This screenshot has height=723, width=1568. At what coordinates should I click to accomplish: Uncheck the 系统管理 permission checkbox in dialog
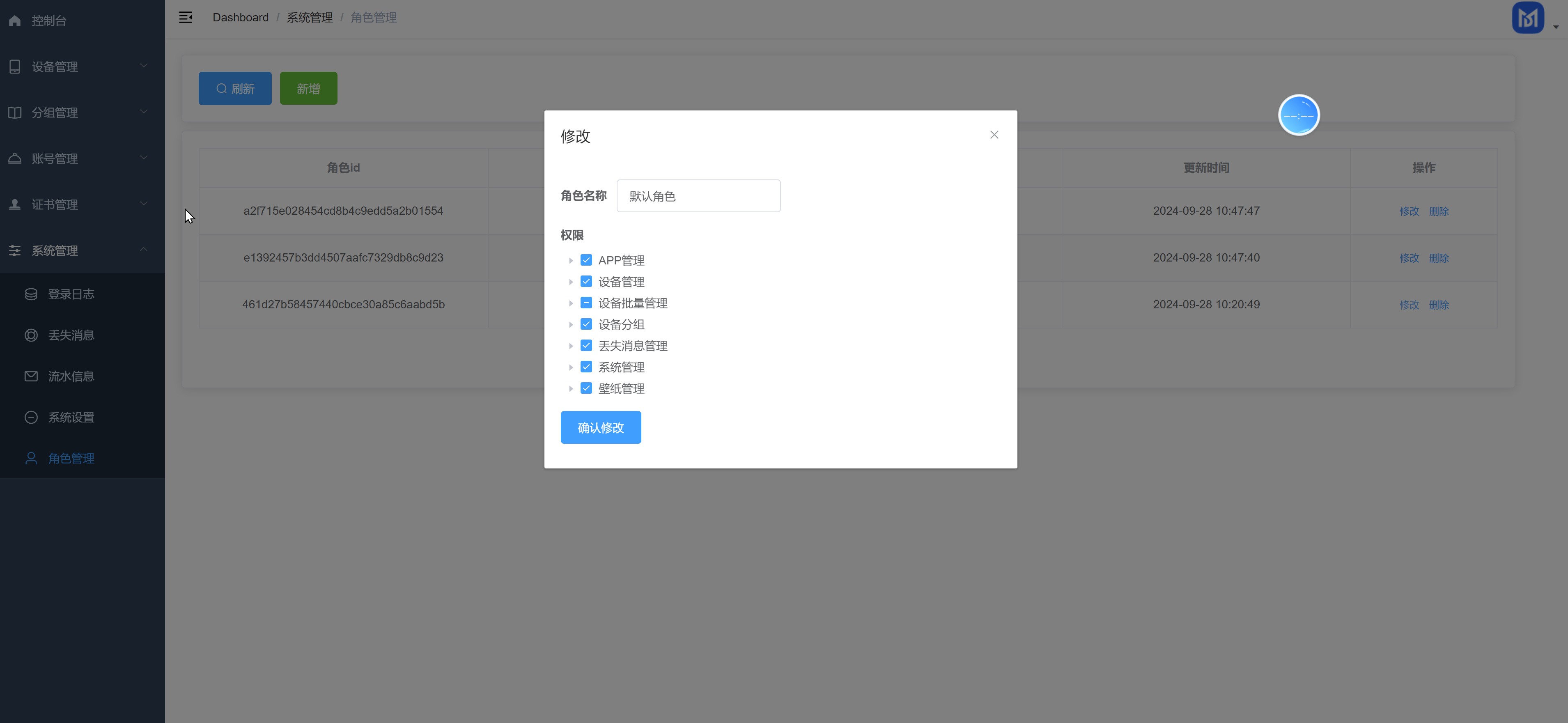click(586, 366)
